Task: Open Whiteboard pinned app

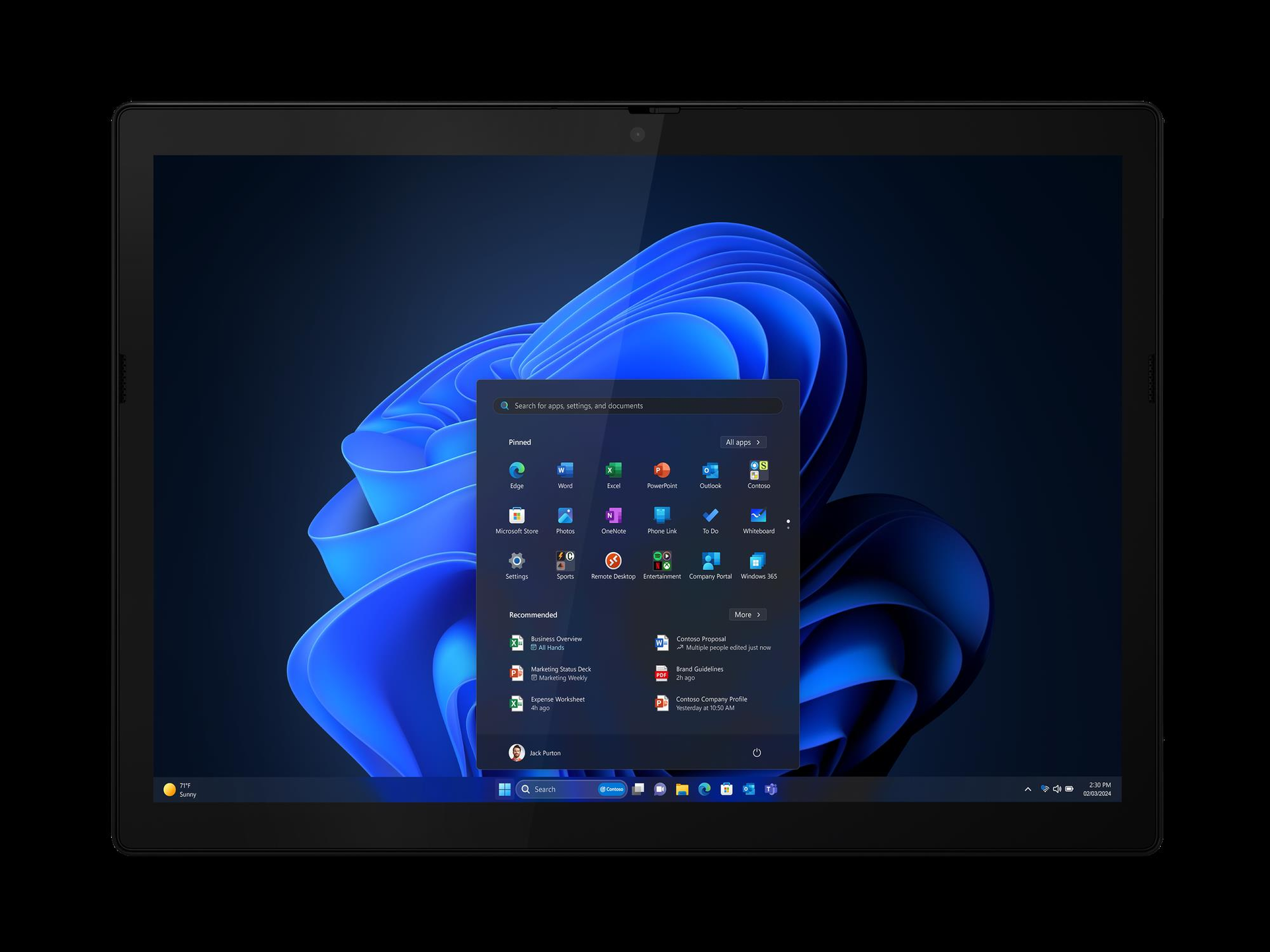Action: (x=758, y=516)
